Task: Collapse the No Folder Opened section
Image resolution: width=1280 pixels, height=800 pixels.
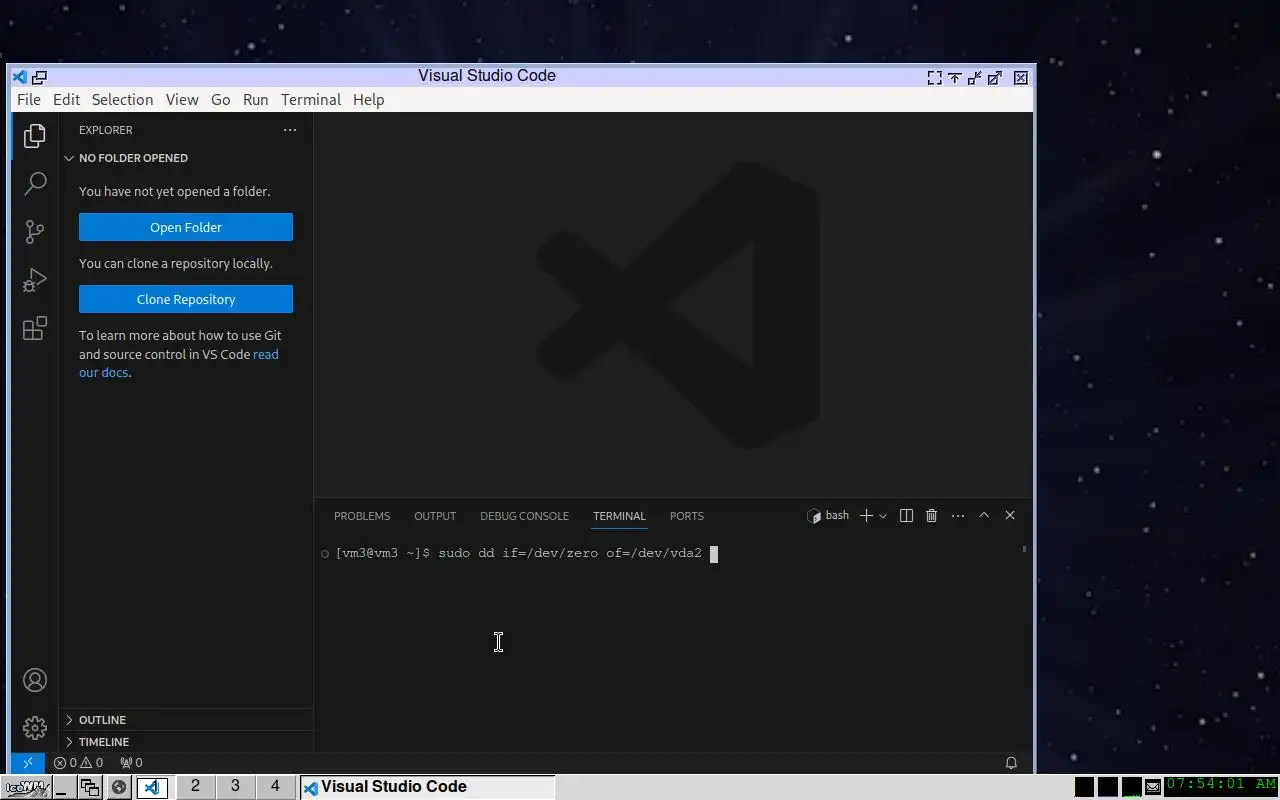Action: pos(186,158)
